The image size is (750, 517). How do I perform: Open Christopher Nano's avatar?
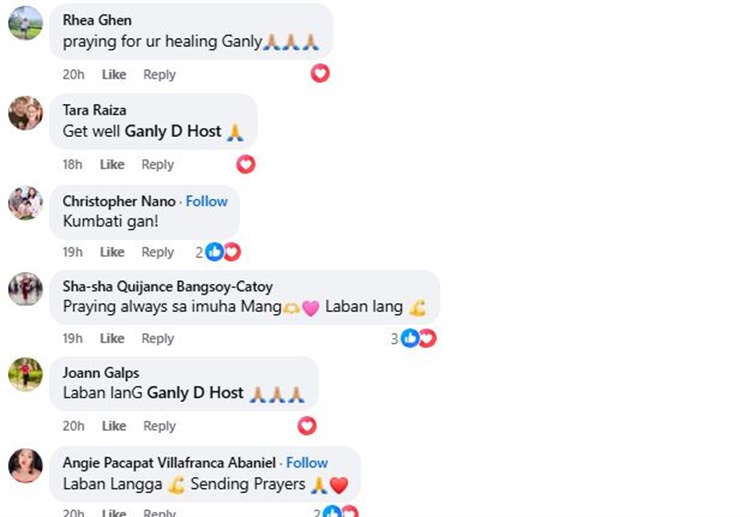click(25, 203)
